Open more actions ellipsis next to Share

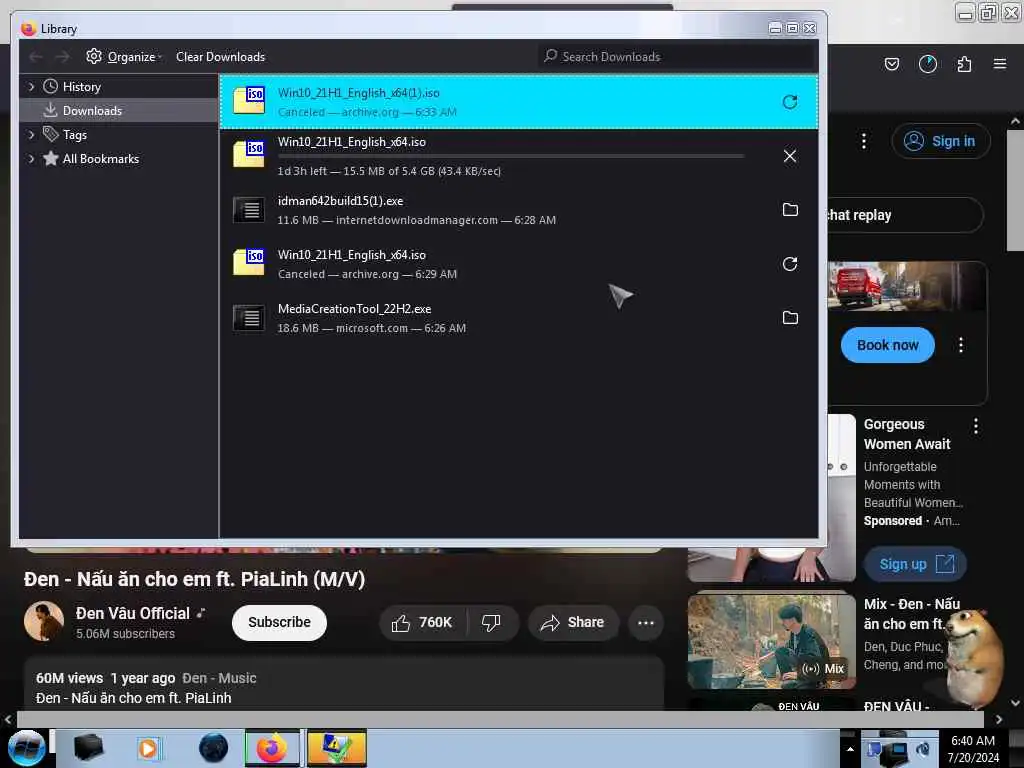point(645,623)
